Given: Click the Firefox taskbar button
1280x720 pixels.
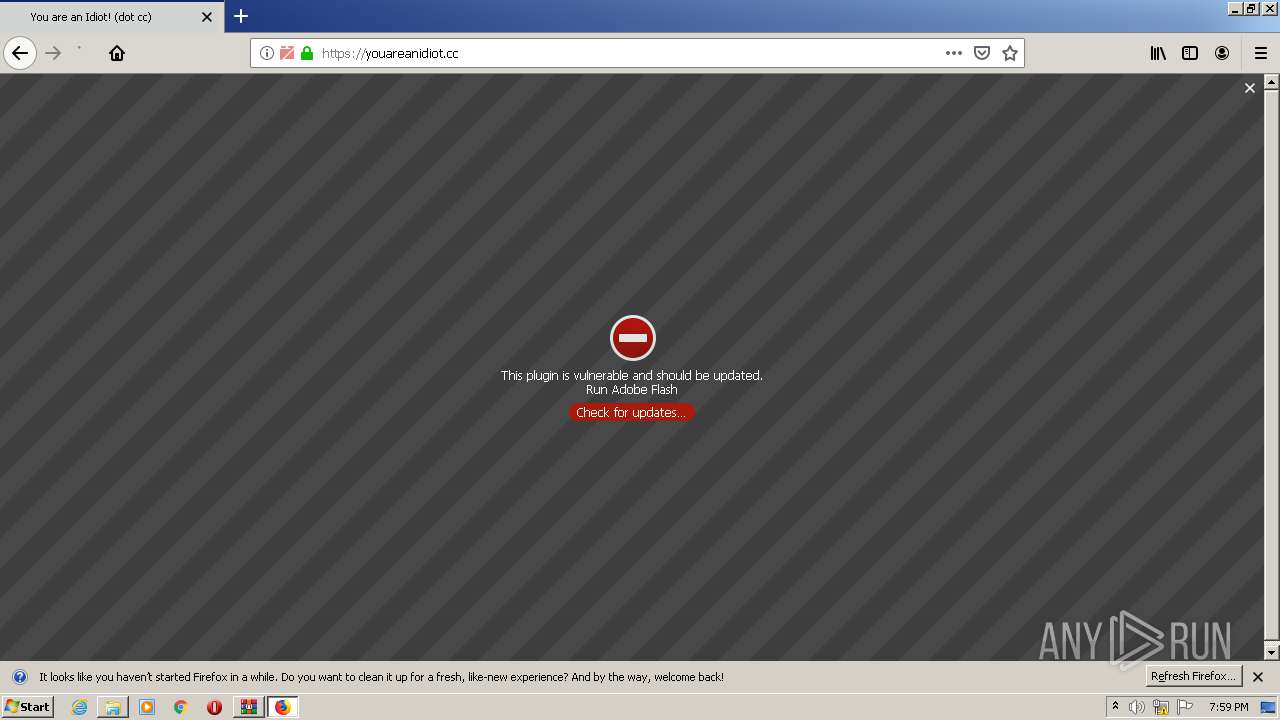Looking at the screenshot, I should click(282, 707).
